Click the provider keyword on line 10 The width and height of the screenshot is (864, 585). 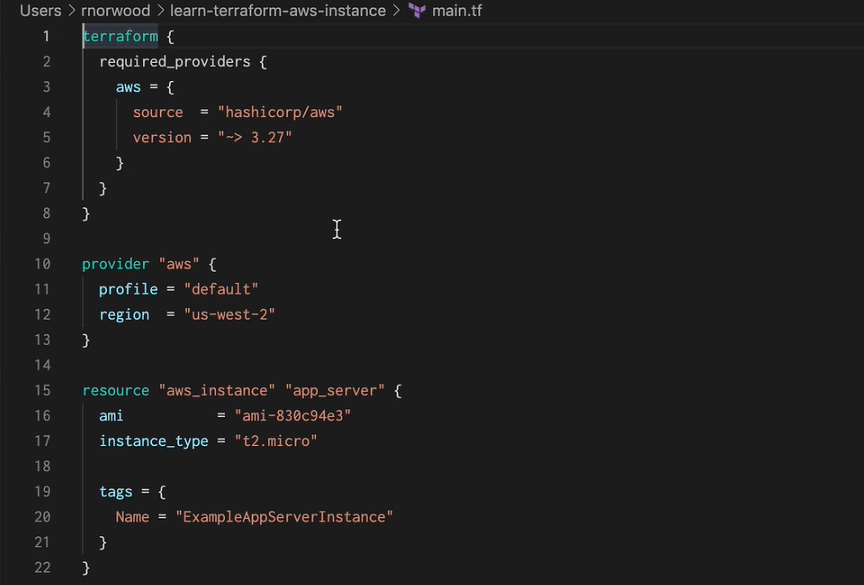pos(115,263)
